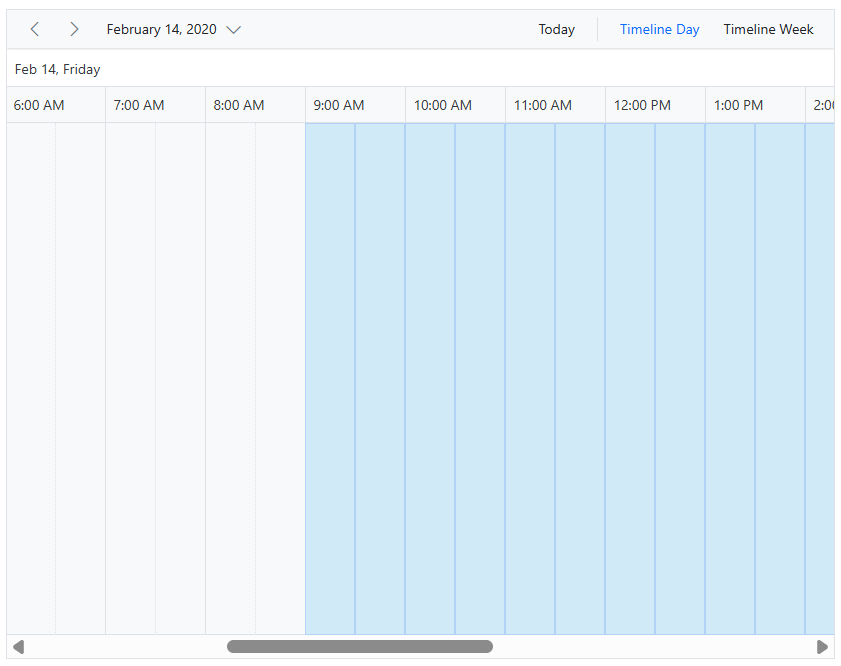Screen dimensions: 841x666
Task: Switch to Timeline Week view
Action: (768, 29)
